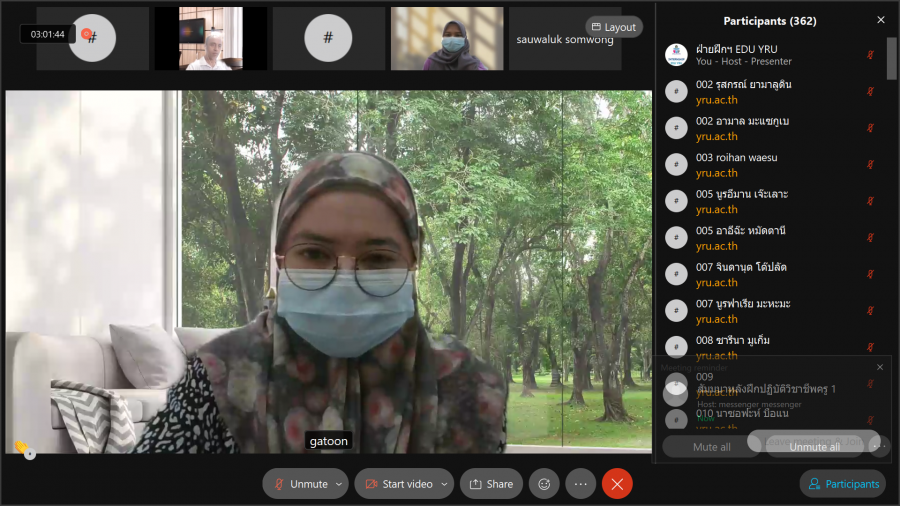Click the host avatar icon for EDU YRU
The height and width of the screenshot is (506, 900).
677,55
